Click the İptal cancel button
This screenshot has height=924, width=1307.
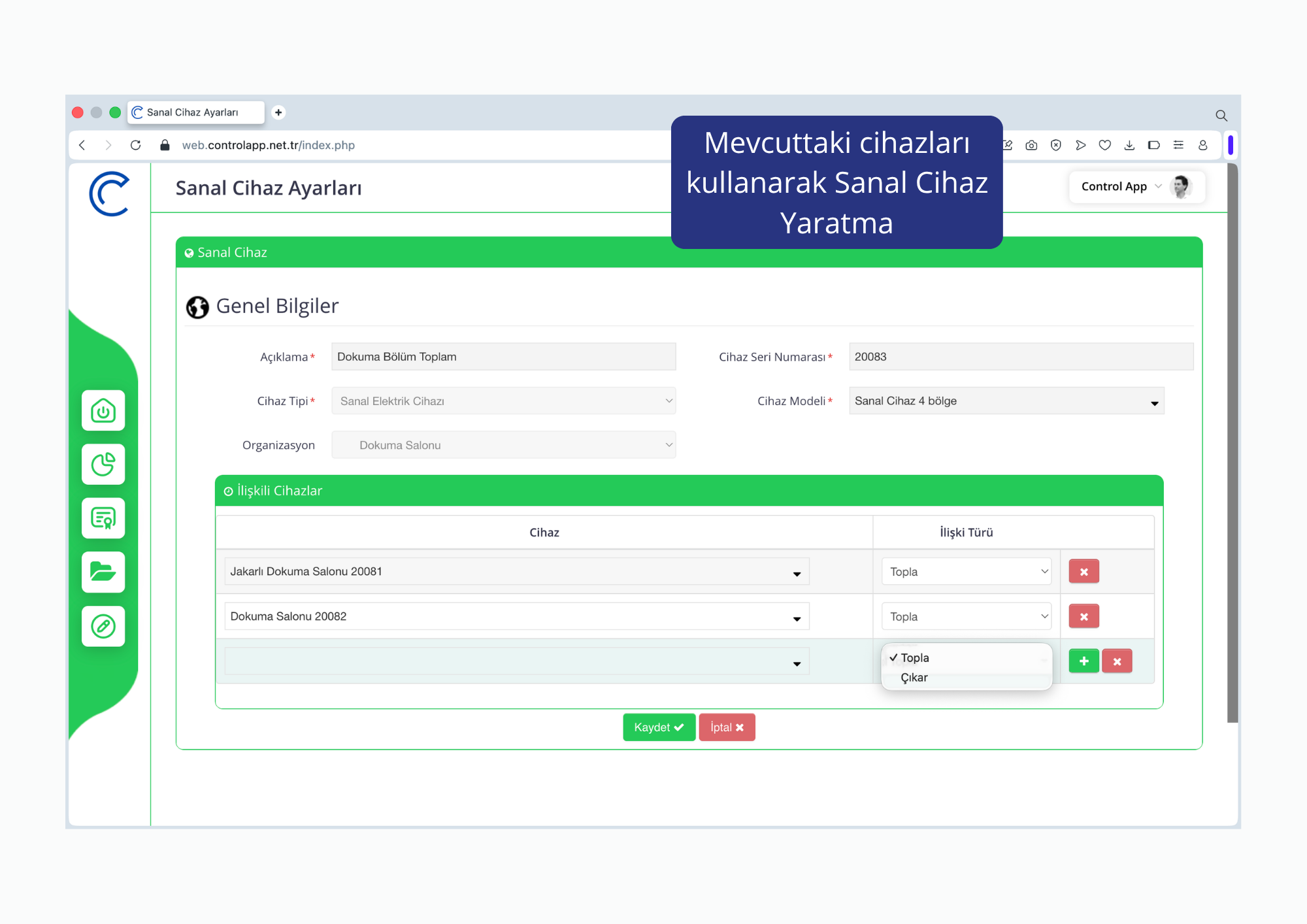click(x=727, y=727)
